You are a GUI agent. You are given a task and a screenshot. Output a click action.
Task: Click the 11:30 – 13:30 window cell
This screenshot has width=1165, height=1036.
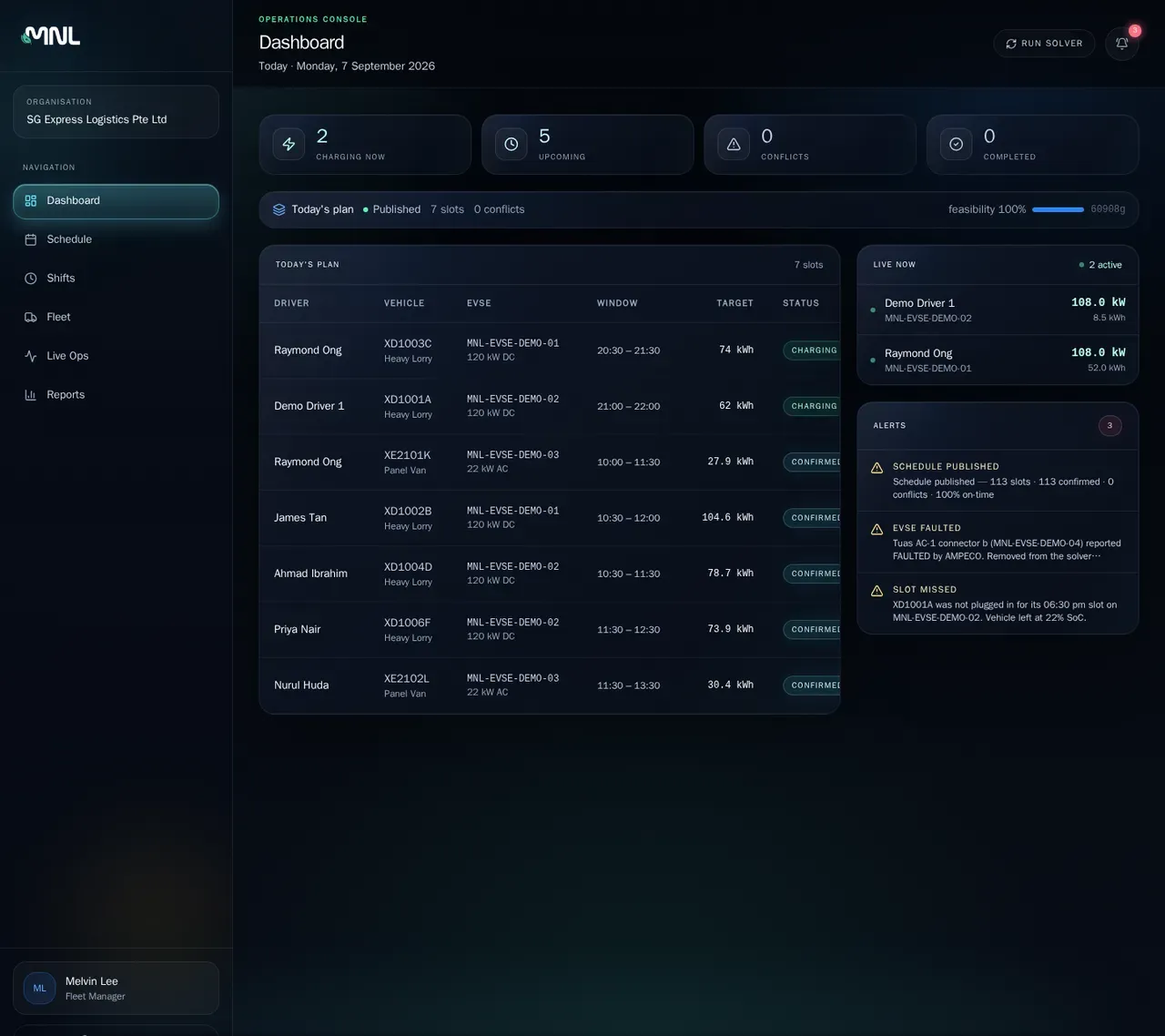(x=628, y=686)
